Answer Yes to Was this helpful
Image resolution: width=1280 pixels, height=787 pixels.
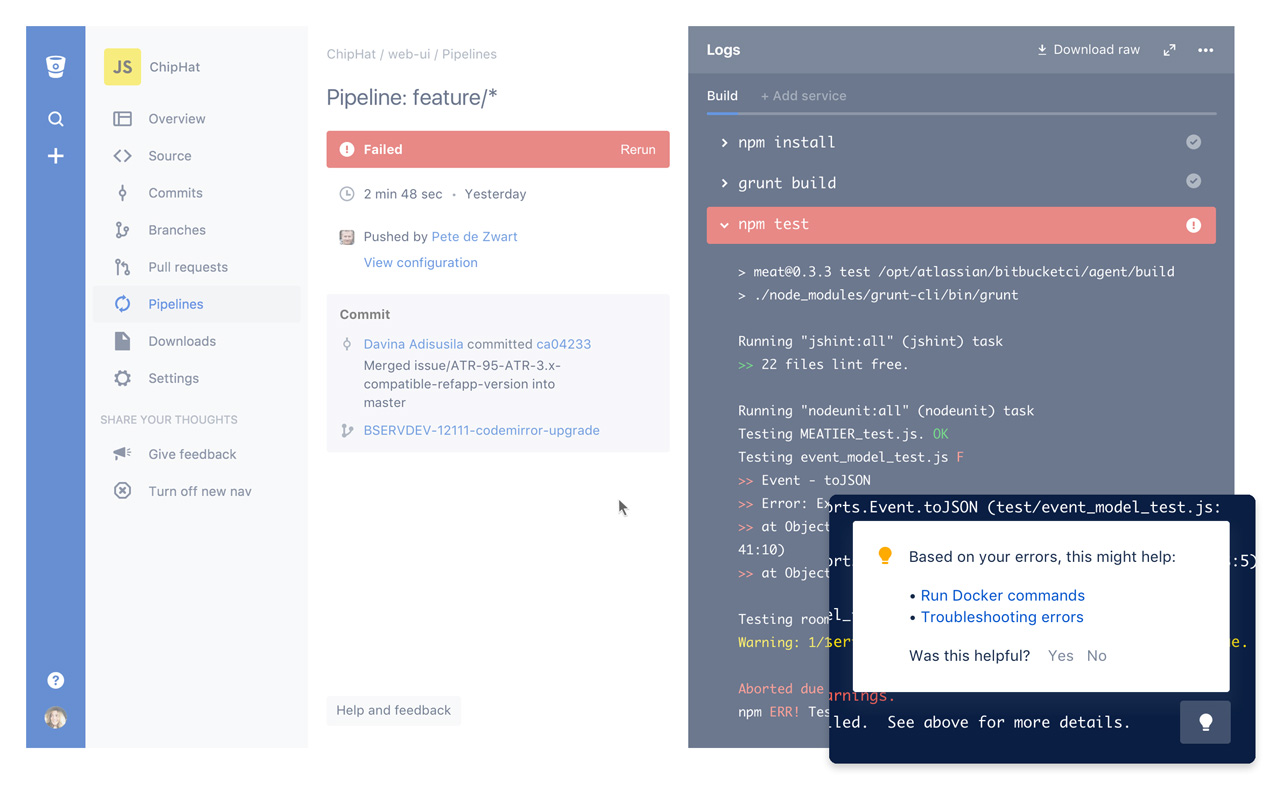(x=1061, y=656)
